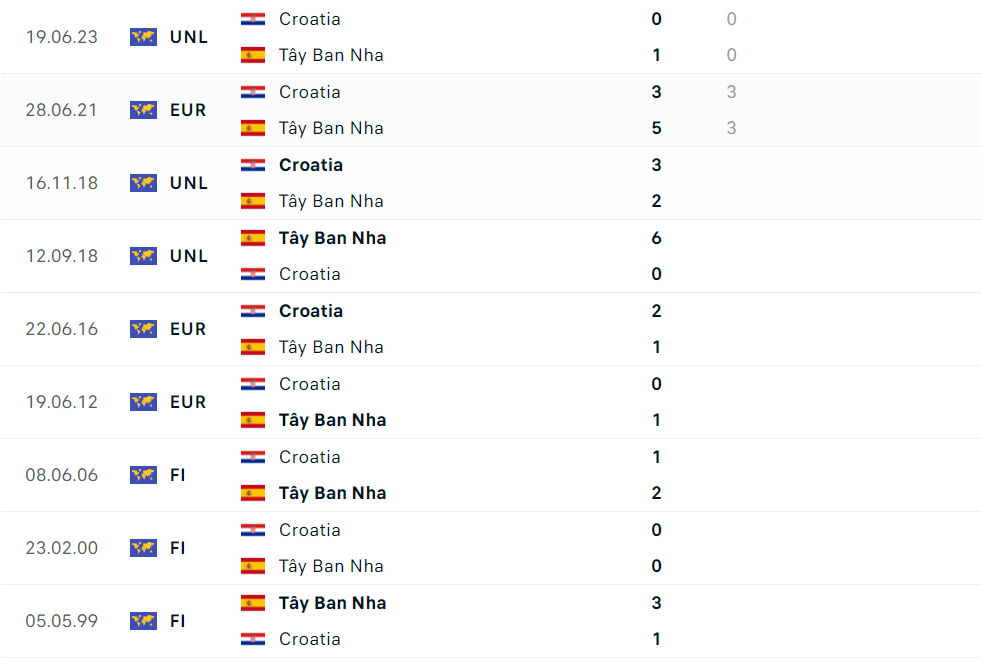This screenshot has height=658, width=981.
Task: Click the Croatia flag in the 23.02.00 match
Action: [x=253, y=530]
